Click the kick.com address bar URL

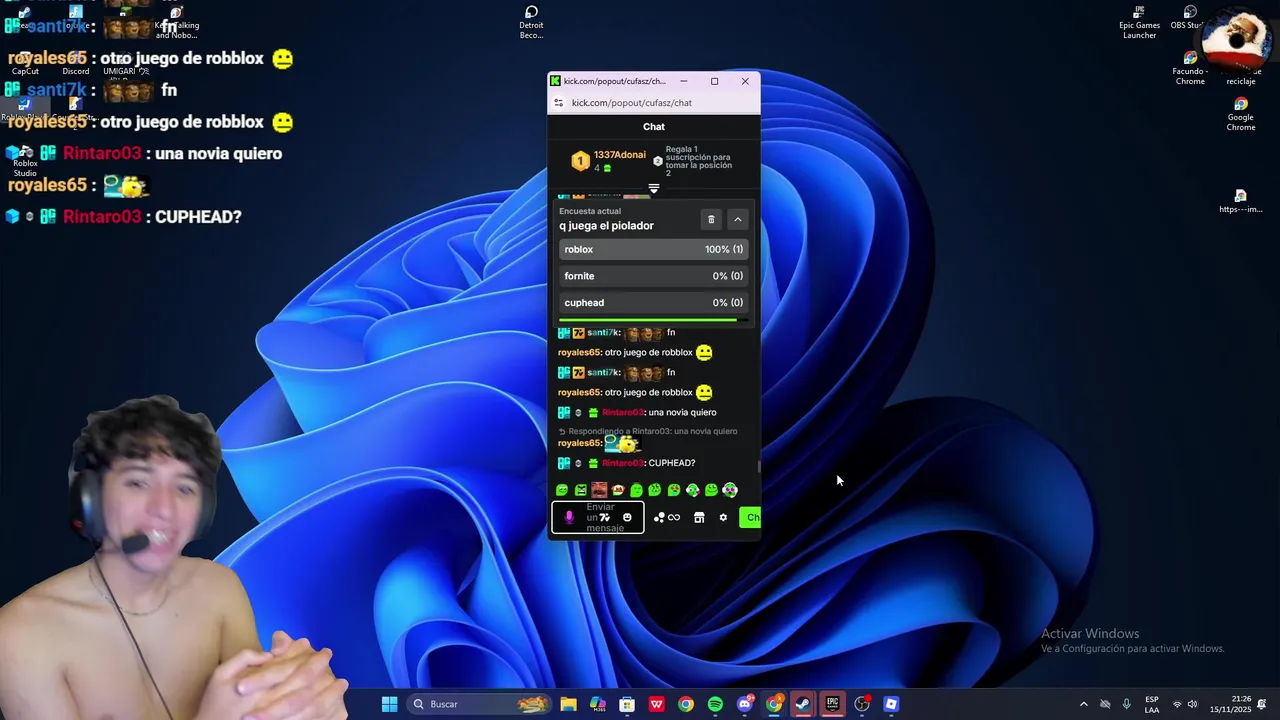(x=631, y=103)
